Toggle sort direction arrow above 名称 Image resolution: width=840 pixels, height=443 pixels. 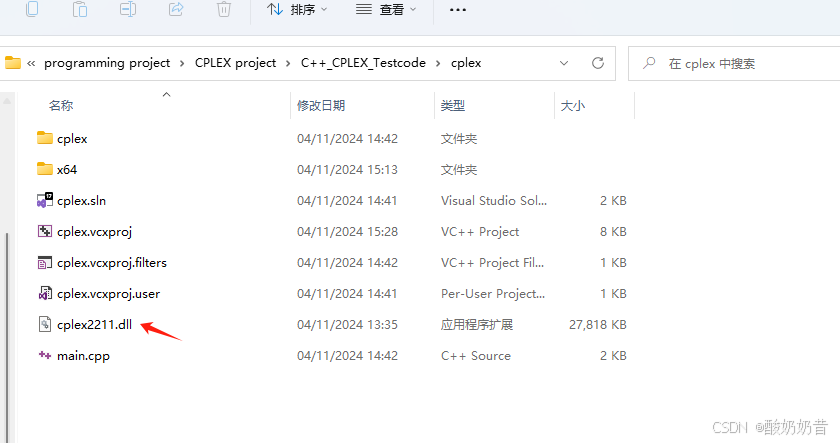pos(167,95)
